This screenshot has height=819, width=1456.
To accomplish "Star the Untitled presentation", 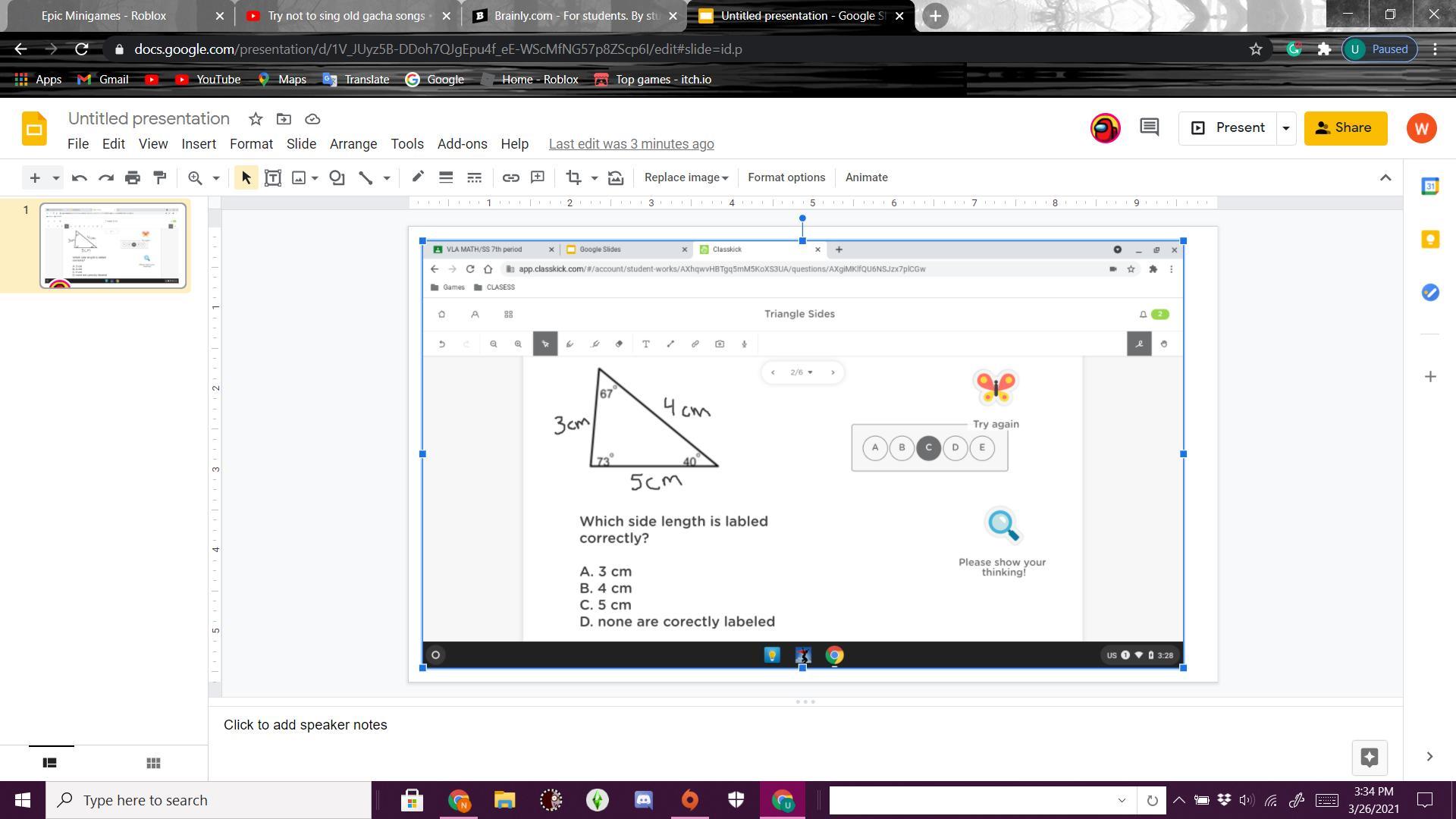I will pos(256,119).
